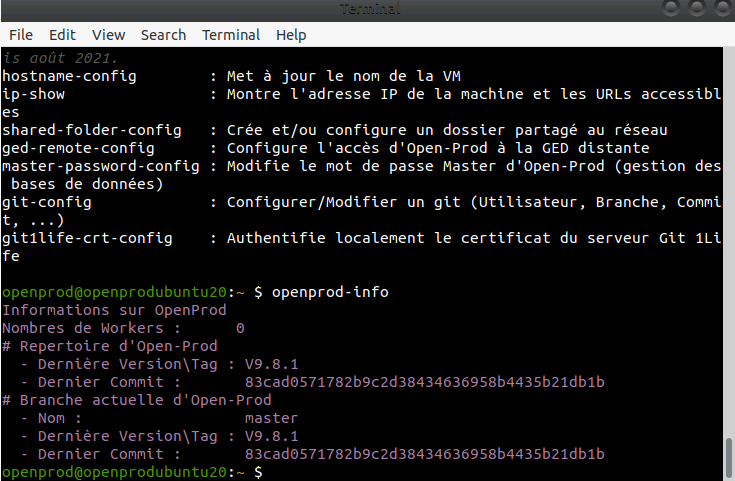The height and width of the screenshot is (481, 735).
Task: Click the master branch name value
Action: 269,418
